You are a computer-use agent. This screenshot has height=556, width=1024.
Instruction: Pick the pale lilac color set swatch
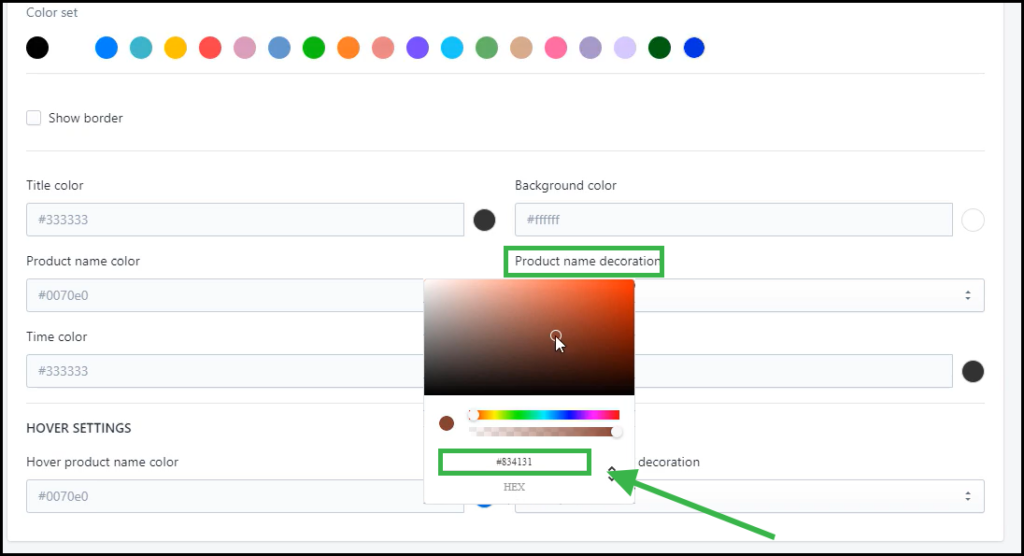pyautogui.click(x=625, y=48)
